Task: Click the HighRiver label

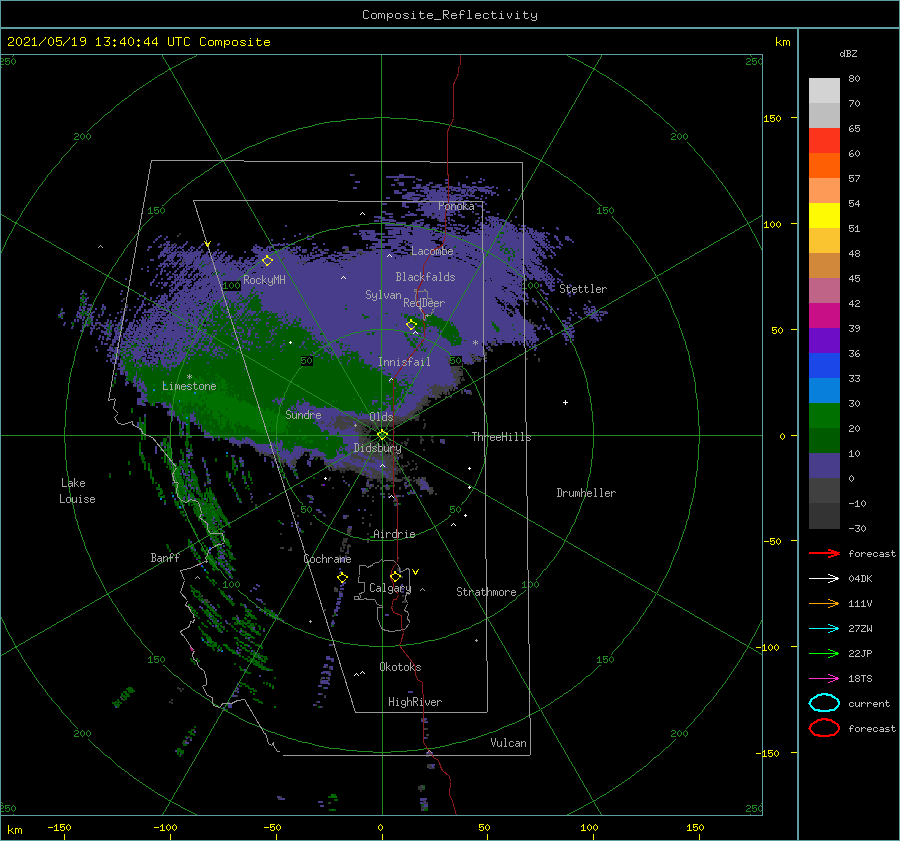Action: tap(415, 702)
